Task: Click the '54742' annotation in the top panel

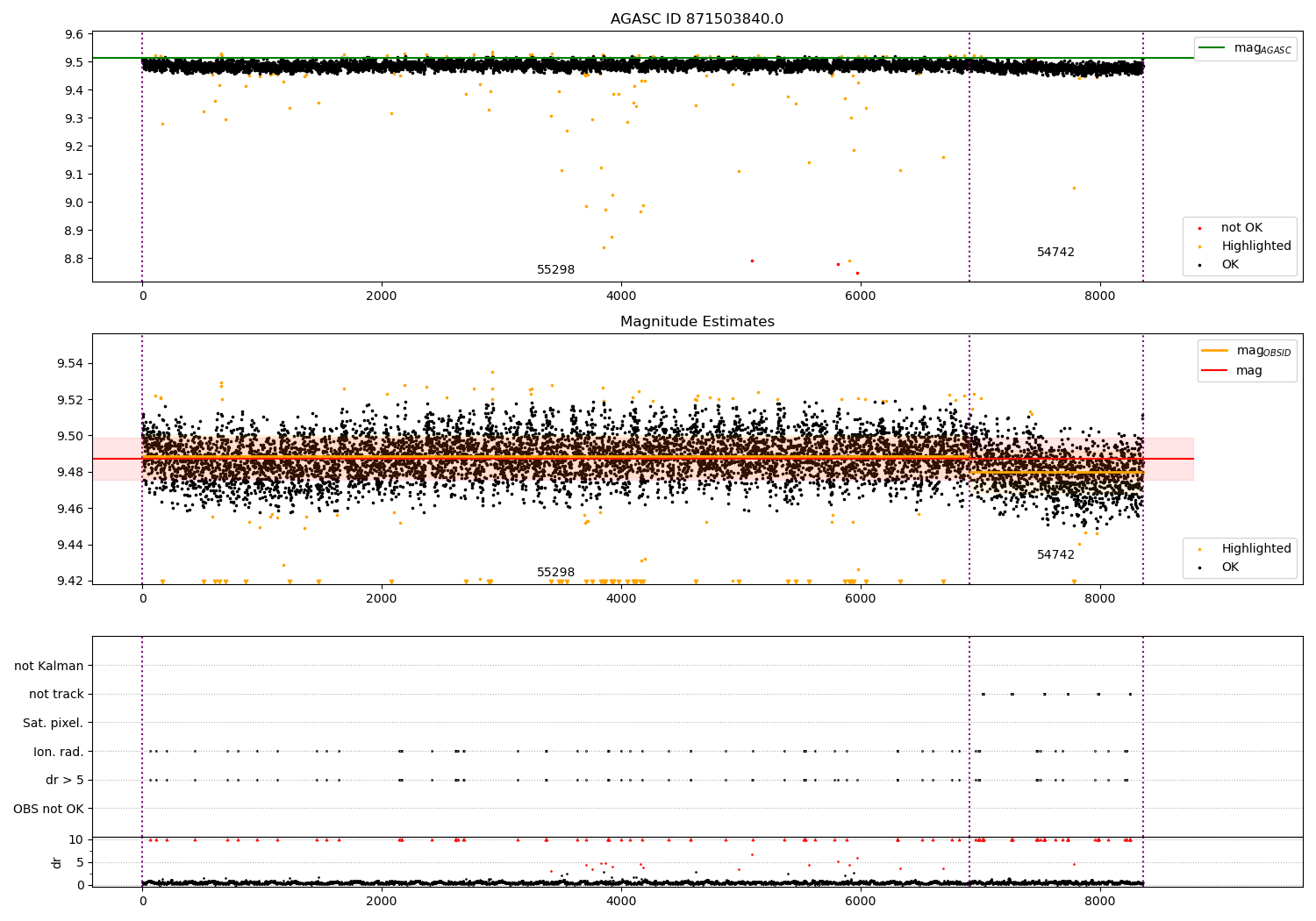Action: click(x=1055, y=253)
